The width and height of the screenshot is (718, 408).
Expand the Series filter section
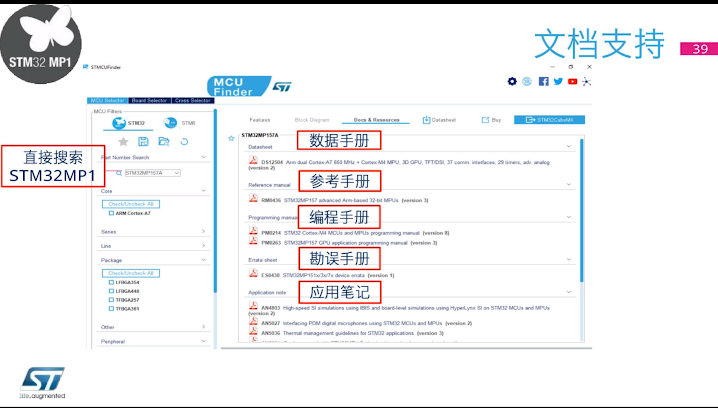tap(203, 231)
